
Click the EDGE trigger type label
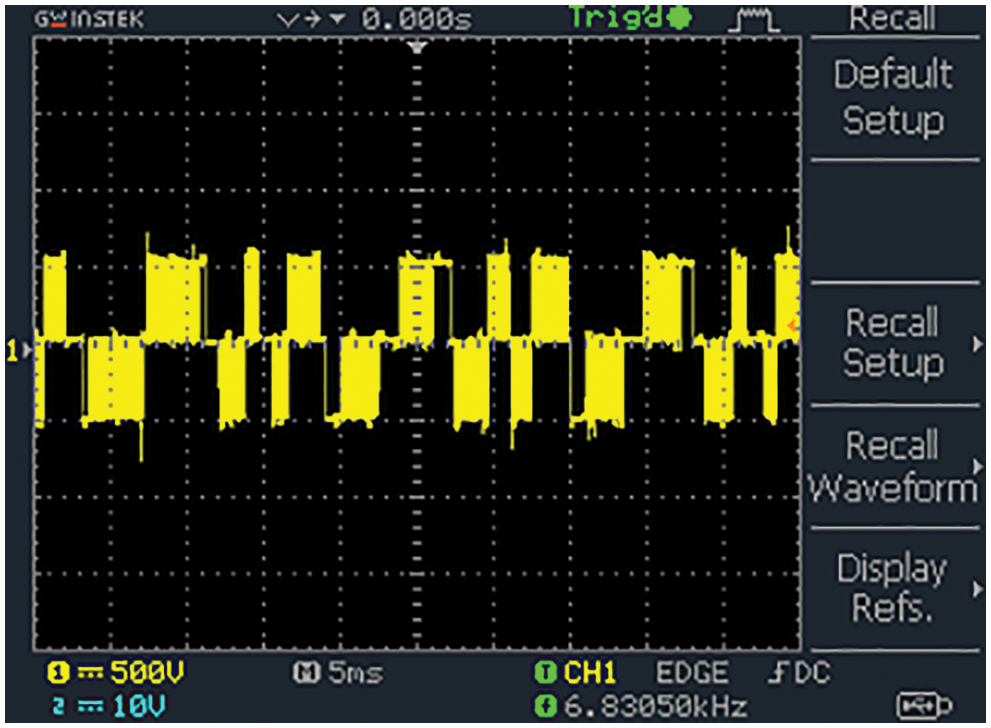692,673
